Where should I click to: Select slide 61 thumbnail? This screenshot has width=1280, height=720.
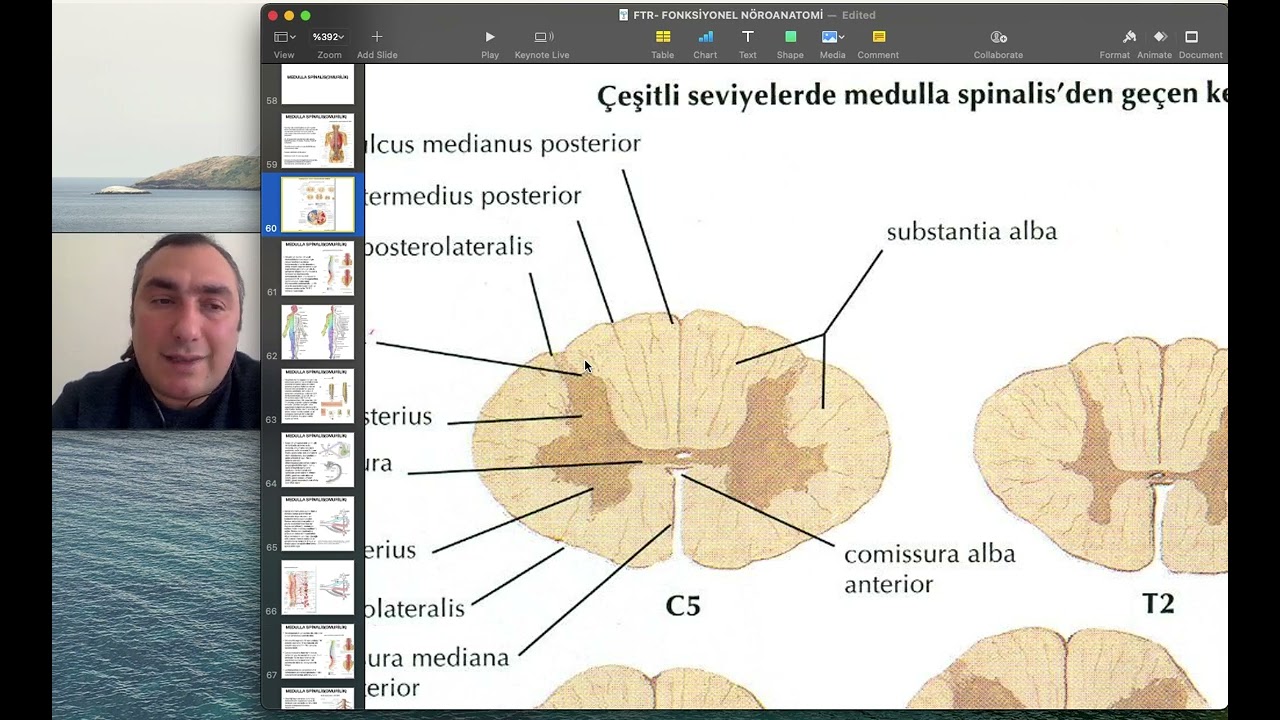click(318, 268)
